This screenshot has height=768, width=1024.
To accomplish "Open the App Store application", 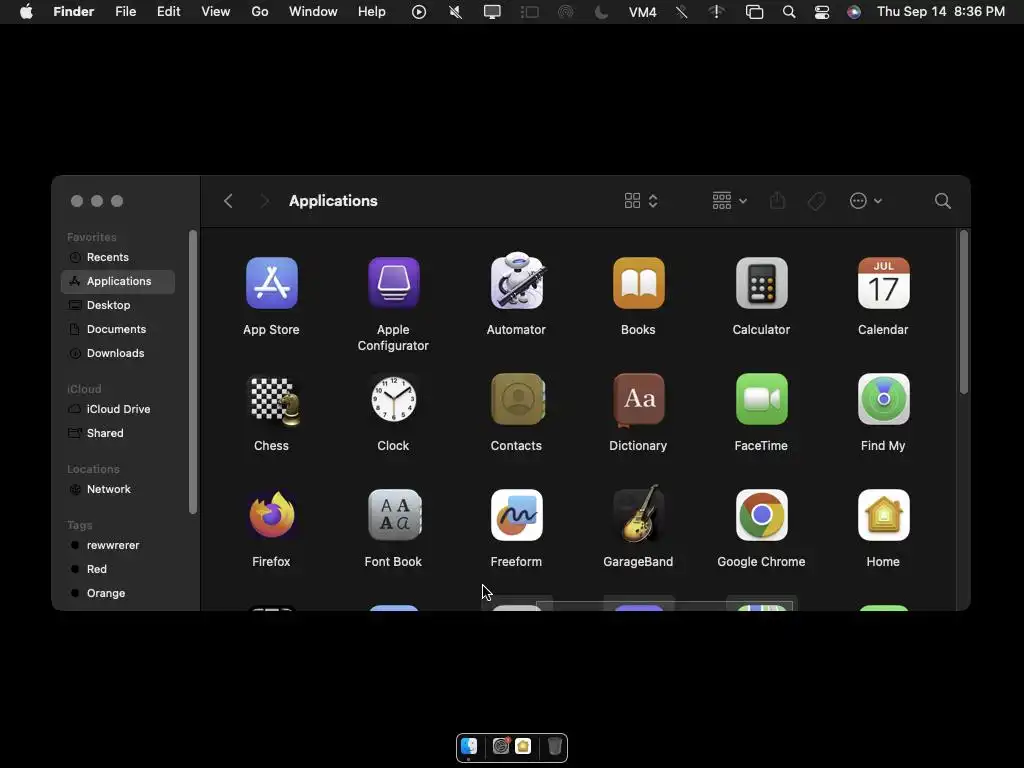I will pyautogui.click(x=272, y=283).
